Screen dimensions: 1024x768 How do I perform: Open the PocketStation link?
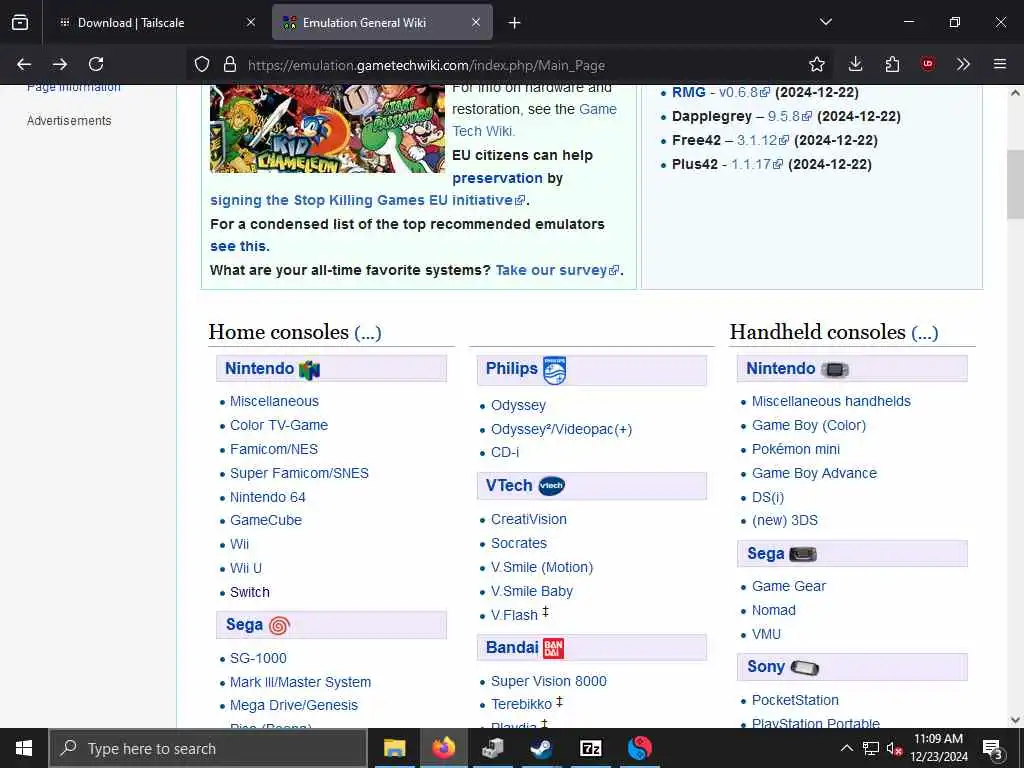pyautogui.click(x=795, y=700)
